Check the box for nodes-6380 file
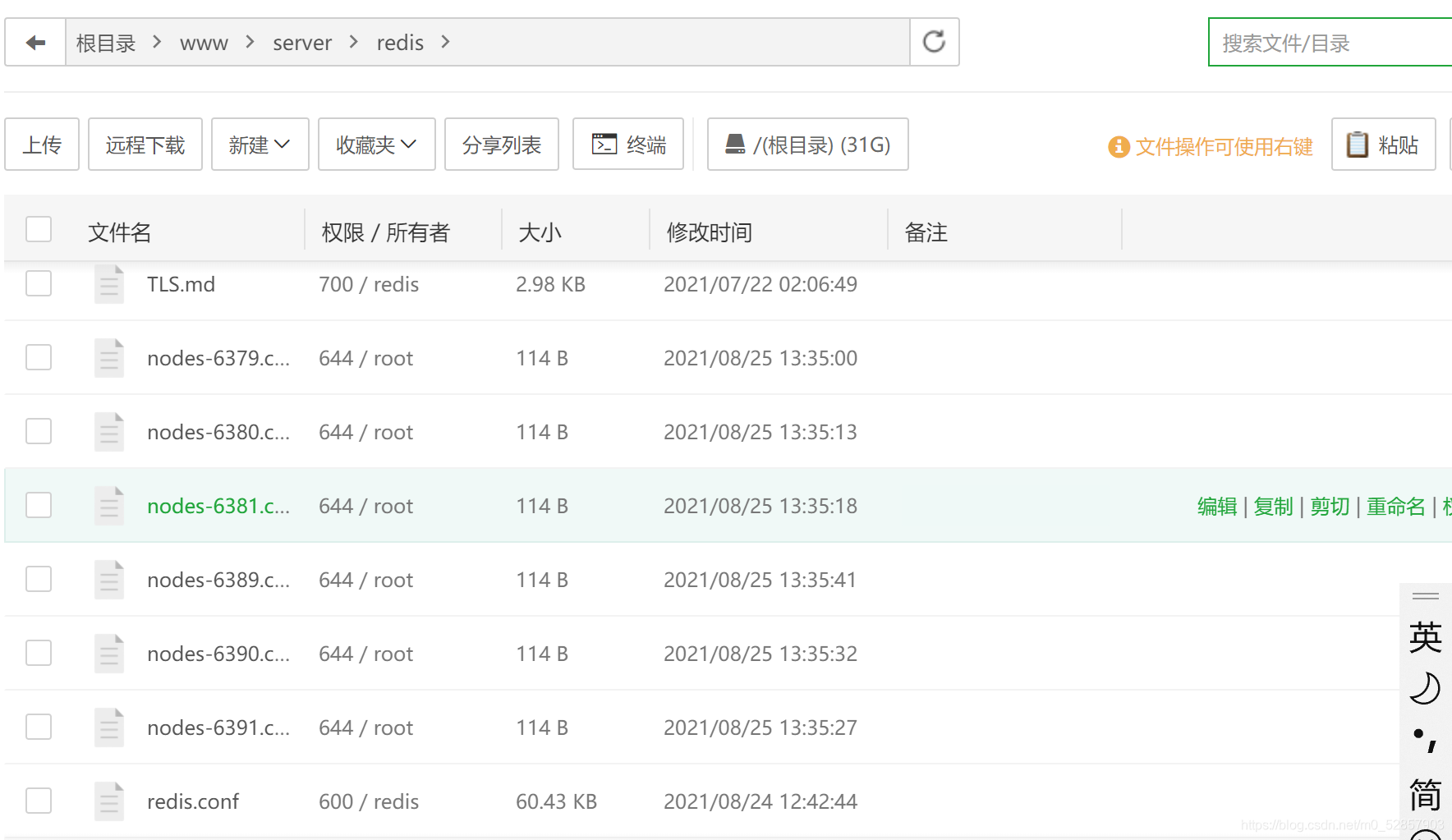The width and height of the screenshot is (1452, 840). (x=39, y=431)
